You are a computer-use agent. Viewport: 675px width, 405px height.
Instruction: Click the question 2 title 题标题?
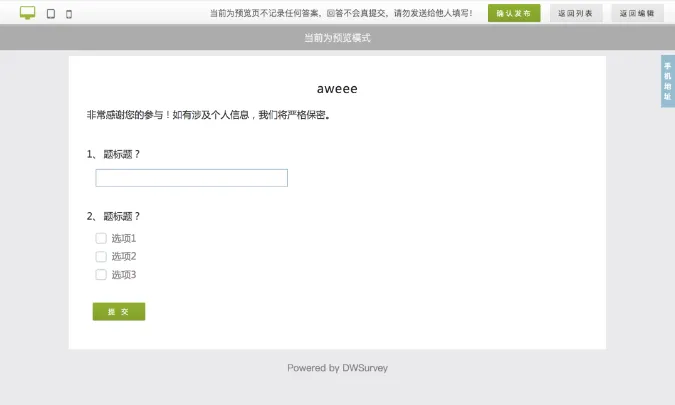coord(122,216)
